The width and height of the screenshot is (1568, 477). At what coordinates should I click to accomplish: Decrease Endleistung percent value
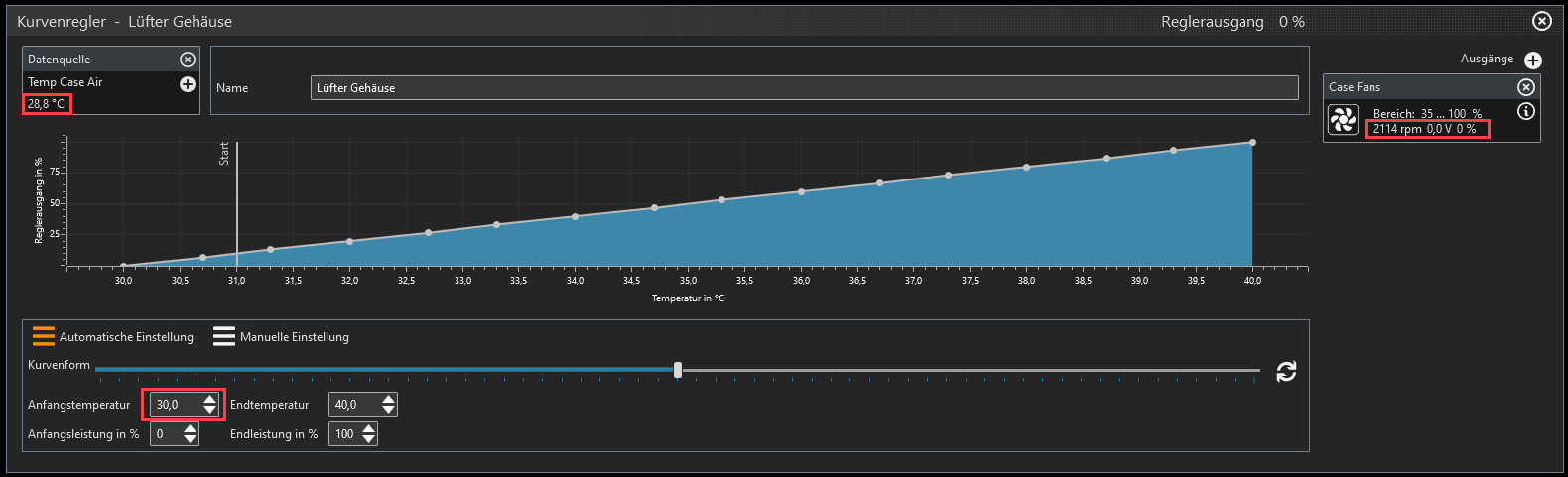pos(368,439)
